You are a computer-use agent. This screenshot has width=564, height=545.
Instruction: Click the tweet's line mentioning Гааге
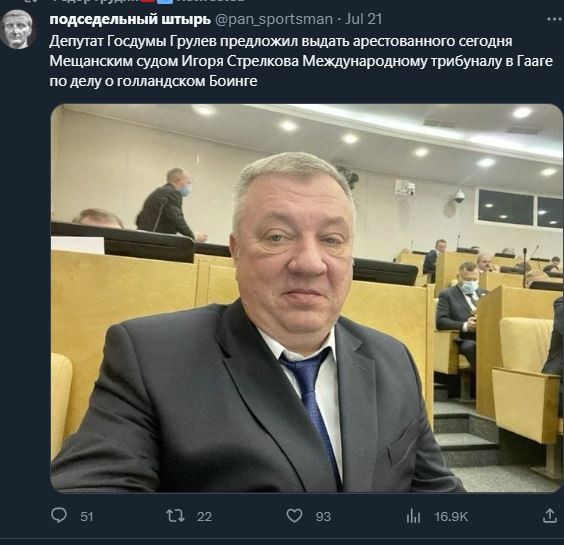[x=301, y=61]
